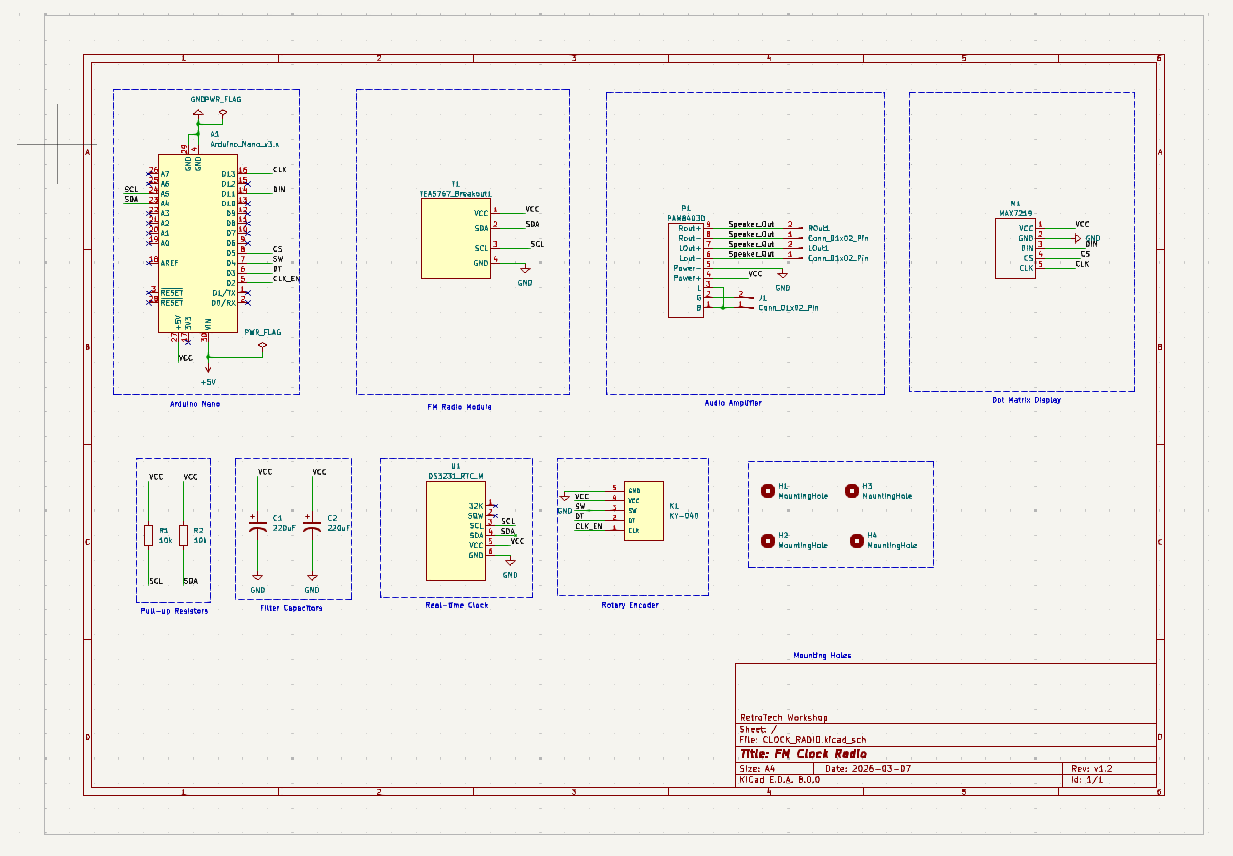Select capacitor C2 symbol
The image size is (1233, 856).
click(x=312, y=525)
